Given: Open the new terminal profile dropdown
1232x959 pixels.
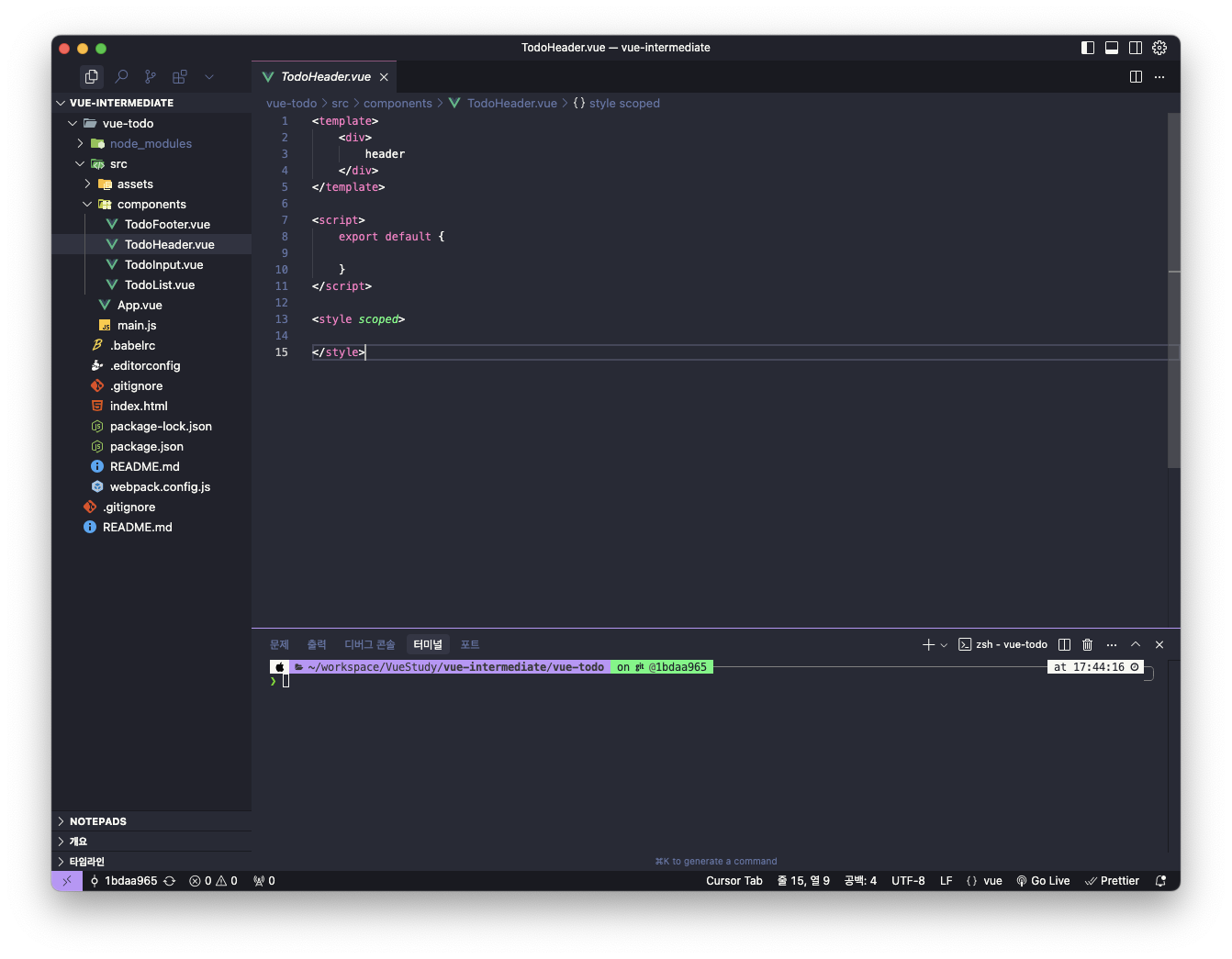Looking at the screenshot, I should (944, 645).
